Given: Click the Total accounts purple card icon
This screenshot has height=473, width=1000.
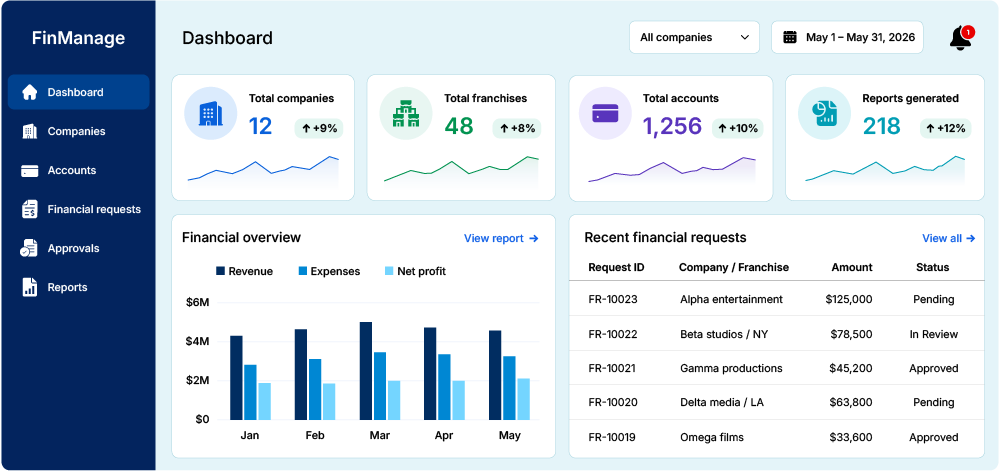Looking at the screenshot, I should click(605, 113).
